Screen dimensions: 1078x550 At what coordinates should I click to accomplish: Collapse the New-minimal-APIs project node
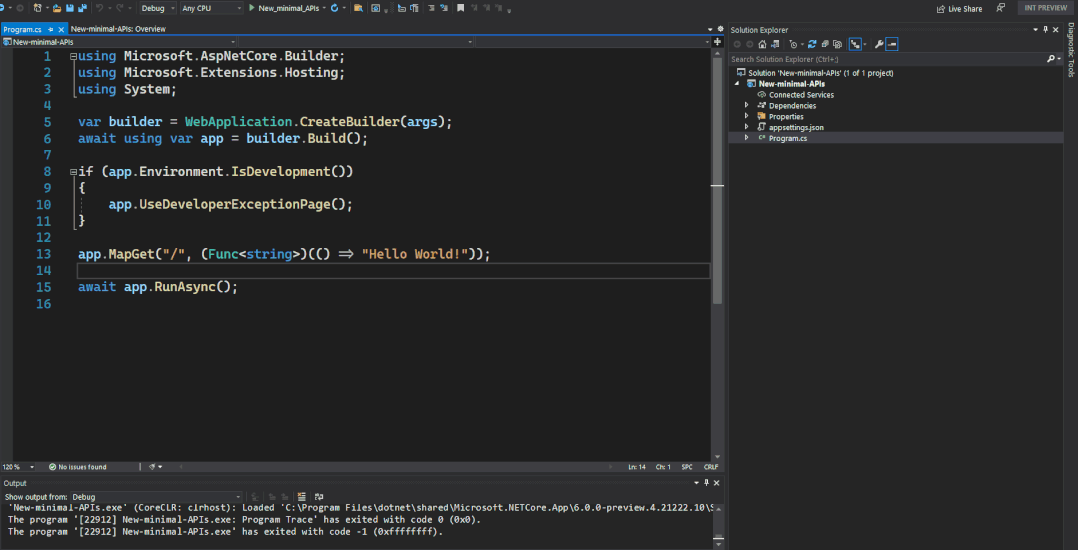[738, 84]
